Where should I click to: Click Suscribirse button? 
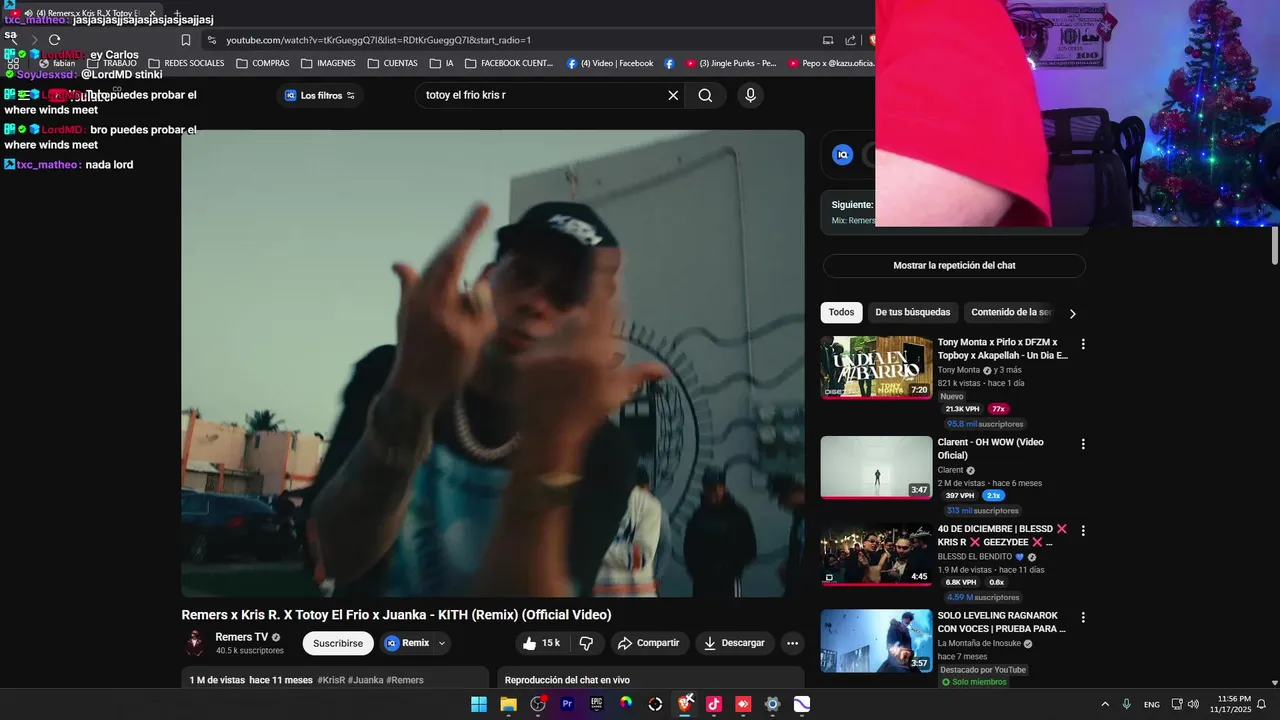click(338, 643)
